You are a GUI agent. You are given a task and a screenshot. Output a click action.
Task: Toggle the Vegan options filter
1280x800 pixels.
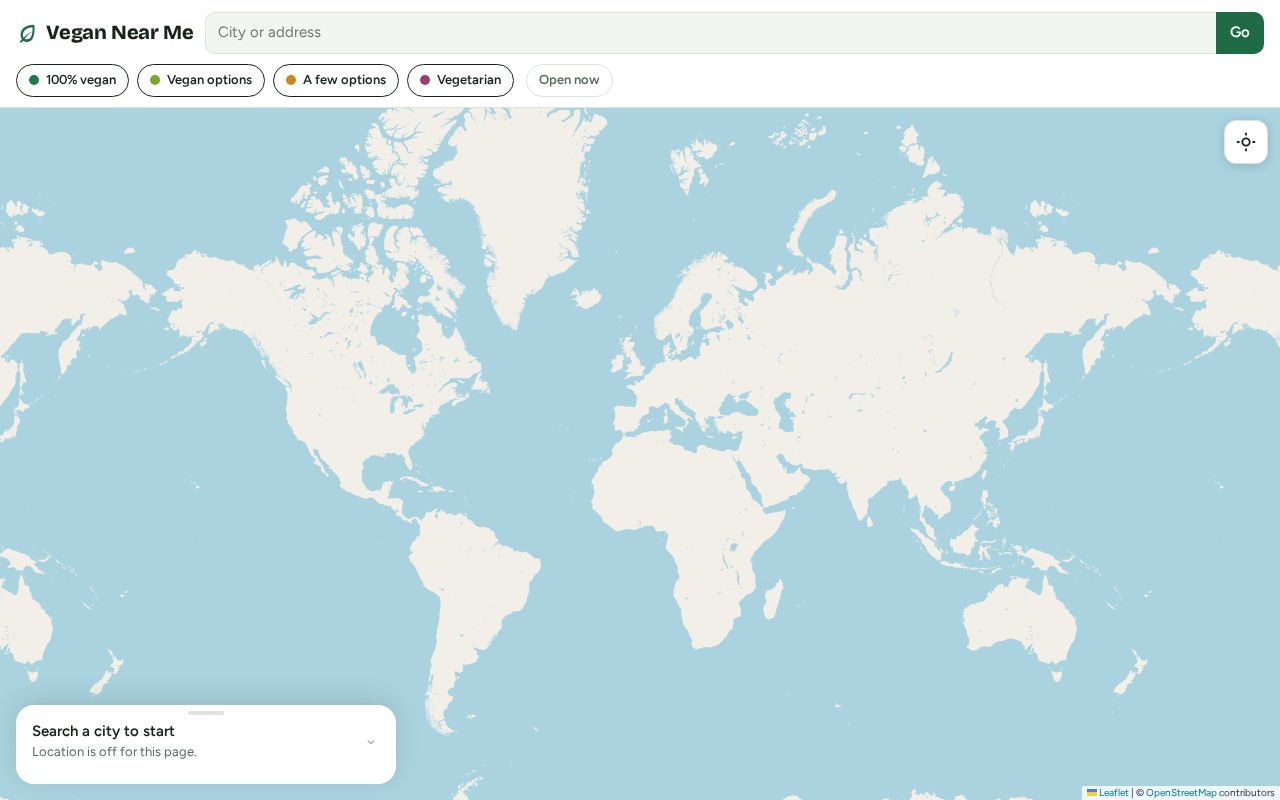pos(201,80)
